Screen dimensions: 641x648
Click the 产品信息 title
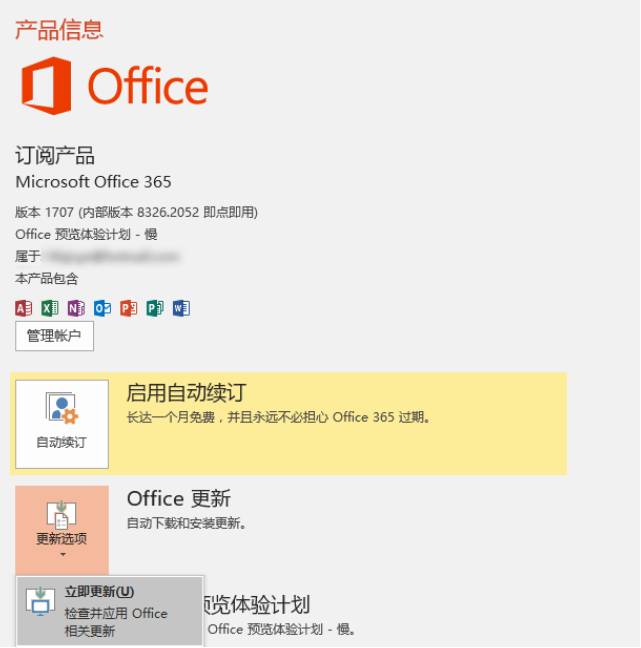pyautogui.click(x=59, y=29)
